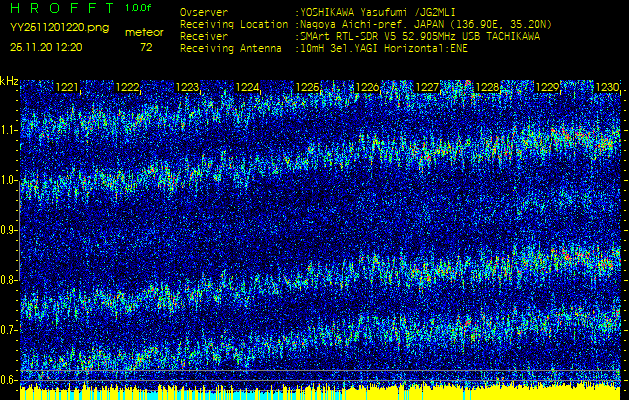Click the 1228 time marker
This screenshot has width=629, height=400.
(487, 88)
